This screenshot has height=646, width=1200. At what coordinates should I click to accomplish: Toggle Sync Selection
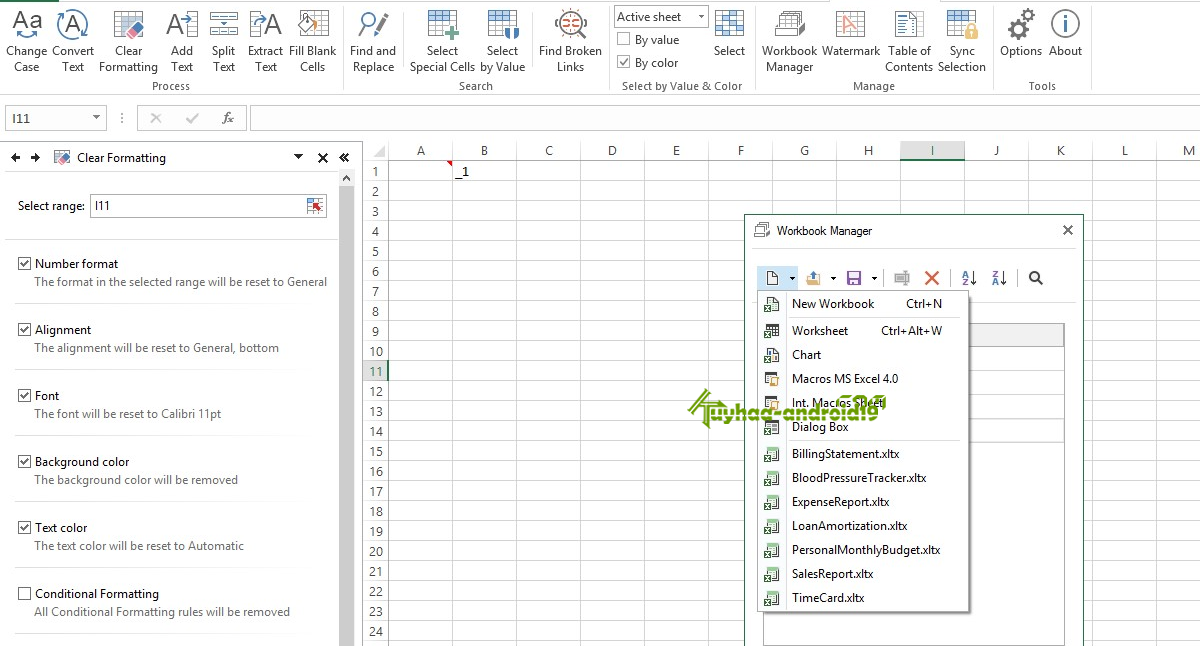(x=962, y=41)
